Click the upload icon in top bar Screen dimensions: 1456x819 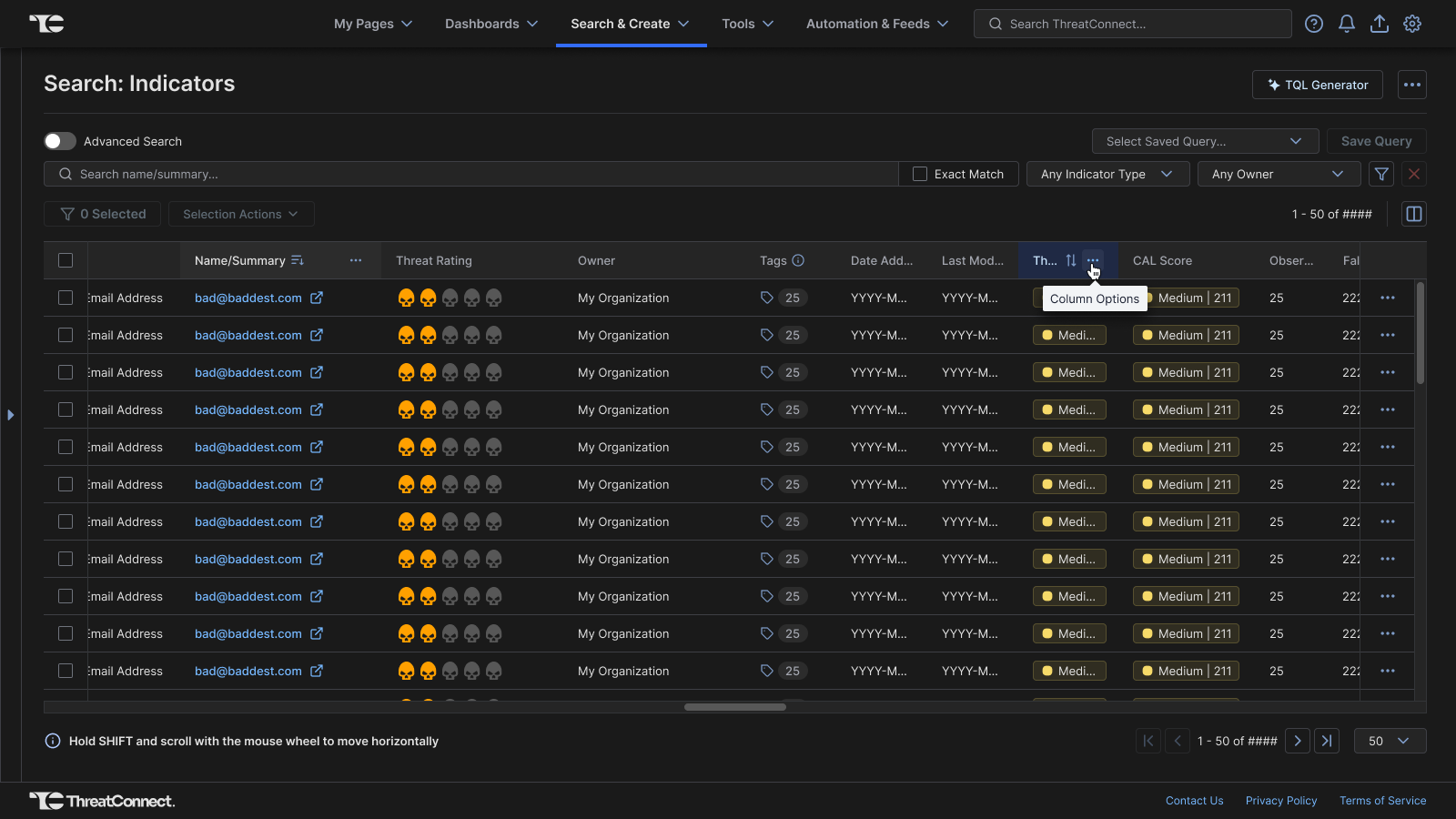1379,24
